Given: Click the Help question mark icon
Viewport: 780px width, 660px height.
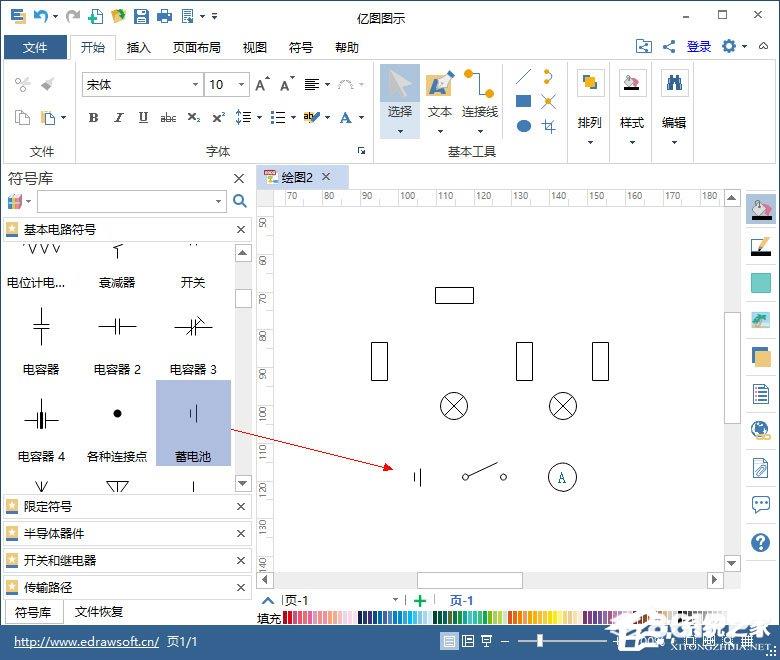Looking at the screenshot, I should click(x=761, y=542).
